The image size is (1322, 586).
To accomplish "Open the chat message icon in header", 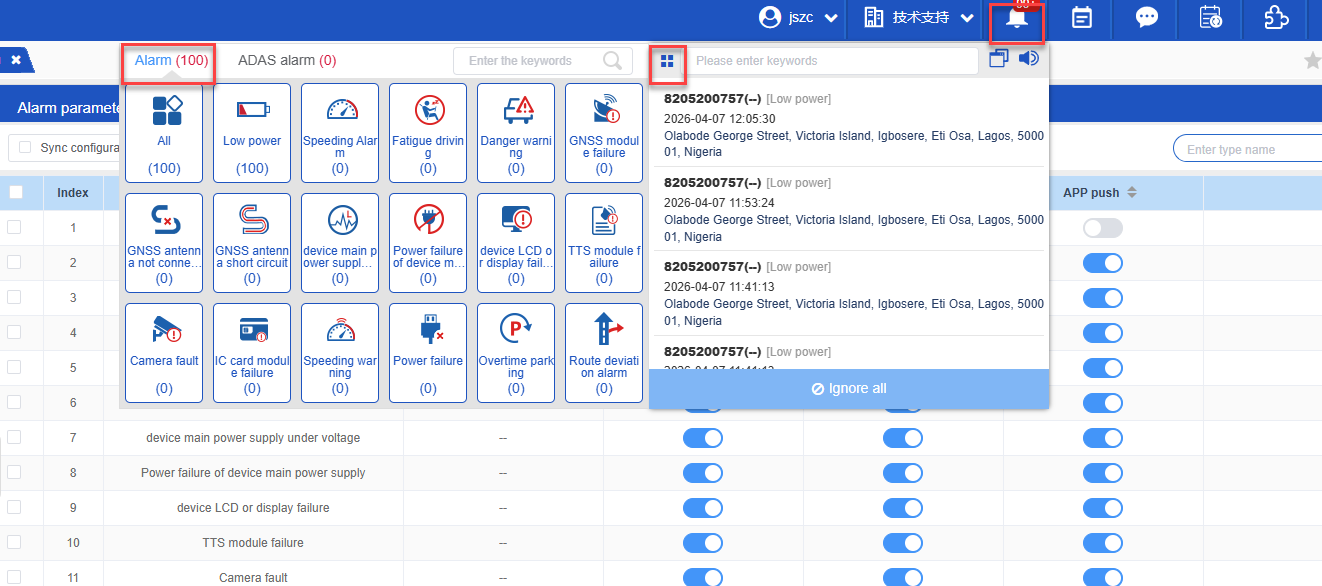I will click(1146, 18).
